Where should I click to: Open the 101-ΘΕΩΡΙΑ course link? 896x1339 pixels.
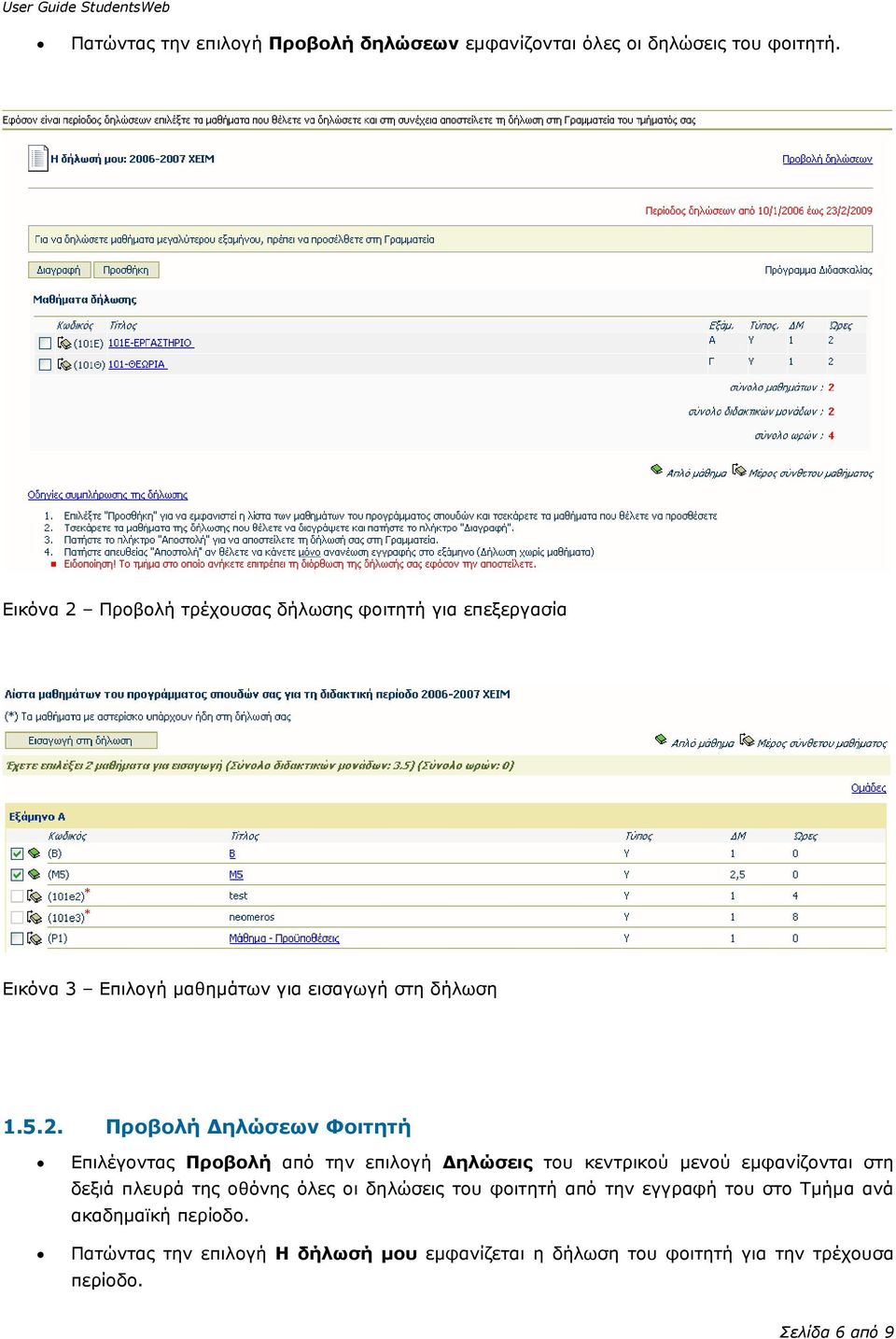pyautogui.click(x=137, y=364)
